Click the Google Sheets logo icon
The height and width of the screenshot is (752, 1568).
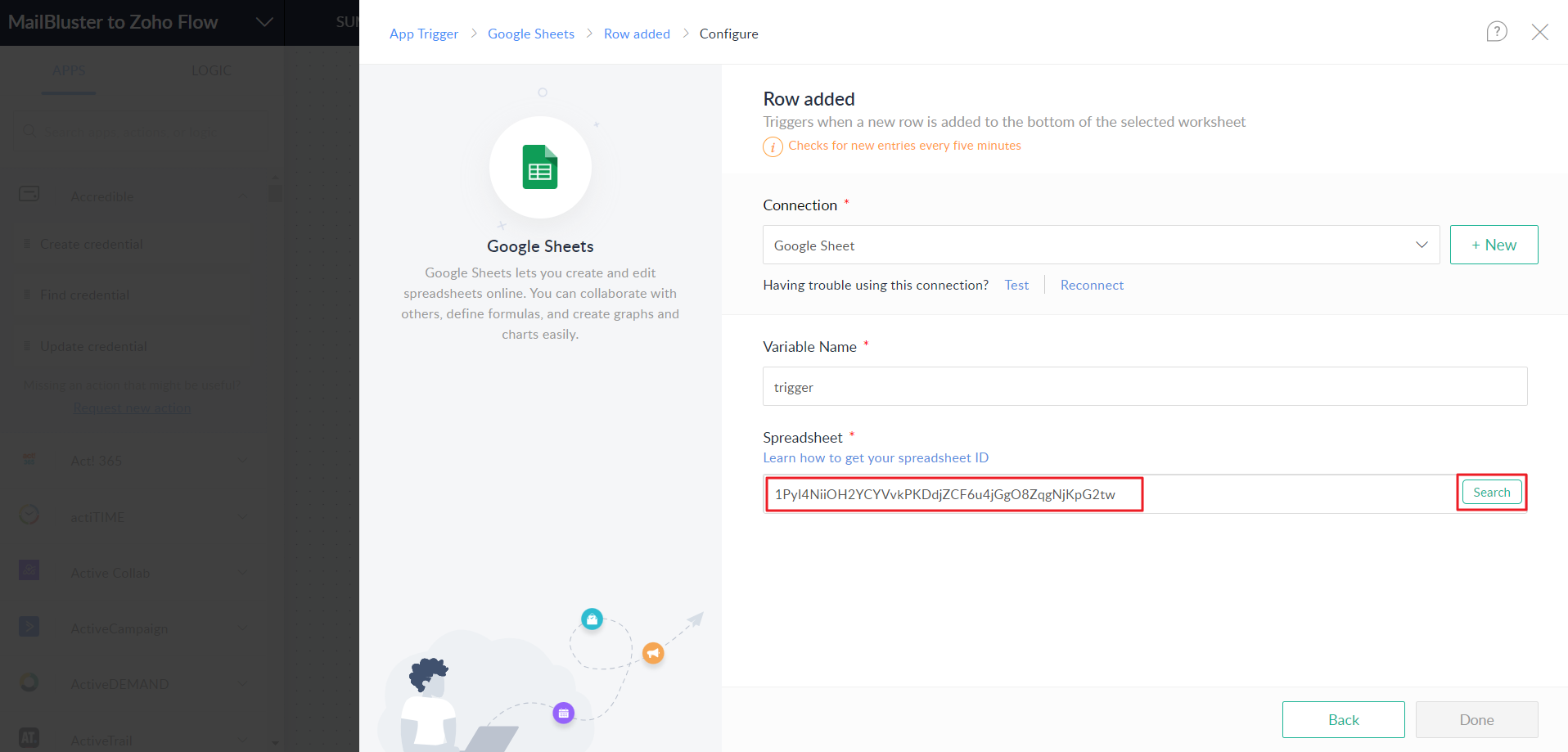[540, 167]
